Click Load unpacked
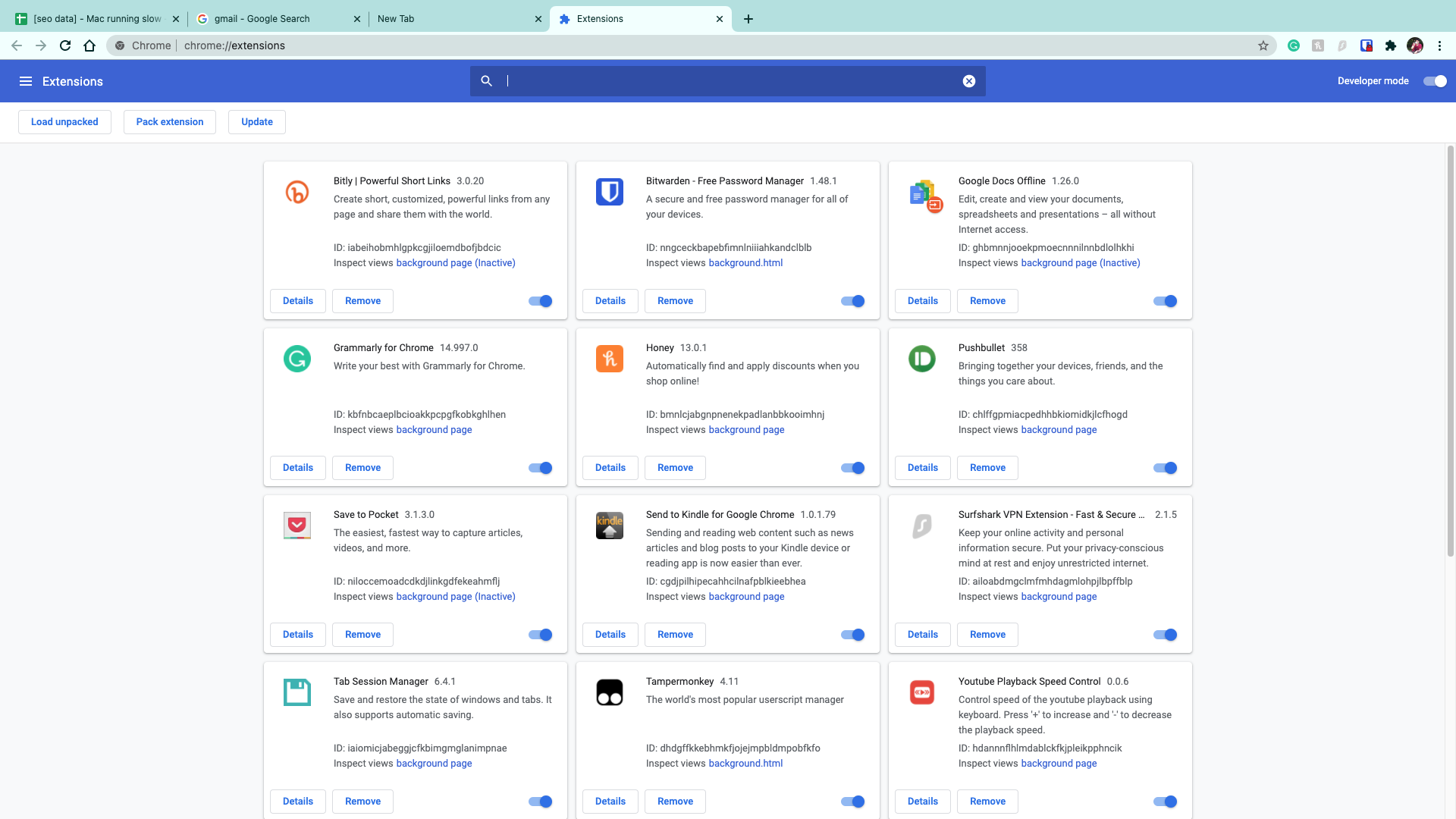This screenshot has height=819, width=1456. [x=64, y=122]
